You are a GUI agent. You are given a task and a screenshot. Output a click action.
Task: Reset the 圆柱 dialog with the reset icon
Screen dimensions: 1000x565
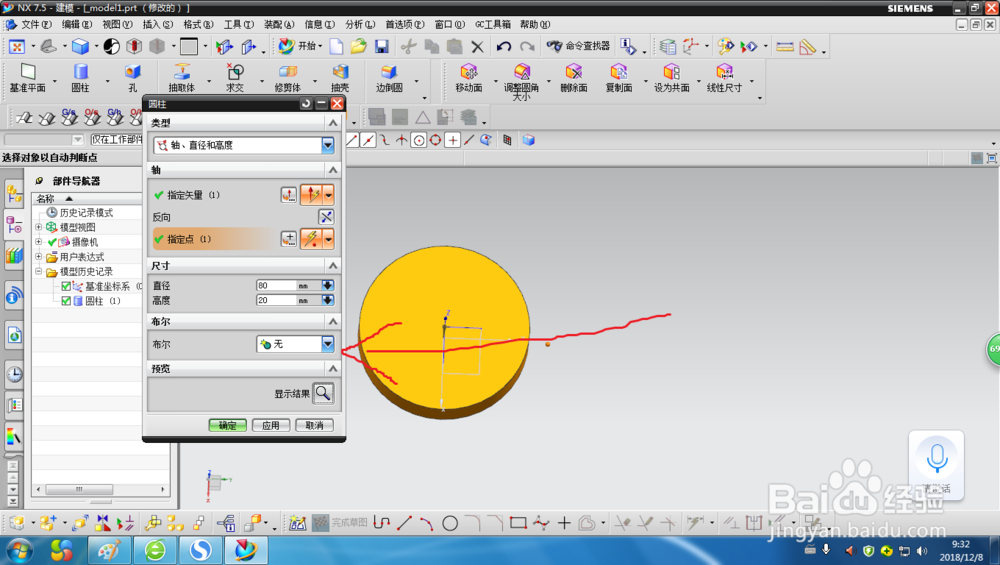coord(306,103)
